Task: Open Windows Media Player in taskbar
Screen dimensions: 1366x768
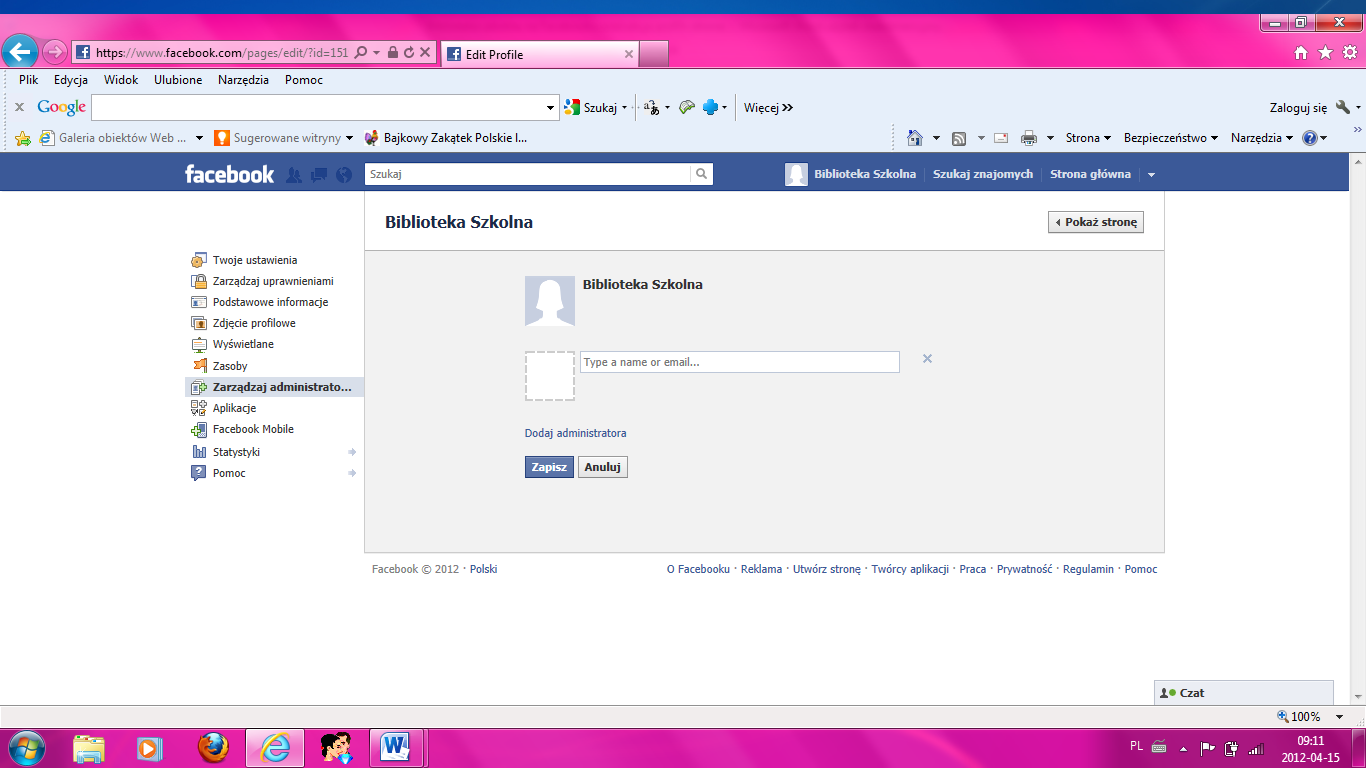Action: [x=150, y=747]
